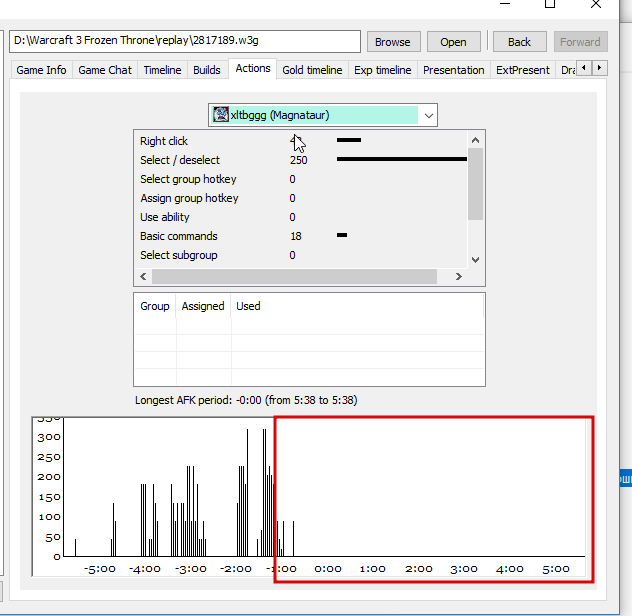Click the actions list vertical scrollbar thumb

(x=476, y=184)
